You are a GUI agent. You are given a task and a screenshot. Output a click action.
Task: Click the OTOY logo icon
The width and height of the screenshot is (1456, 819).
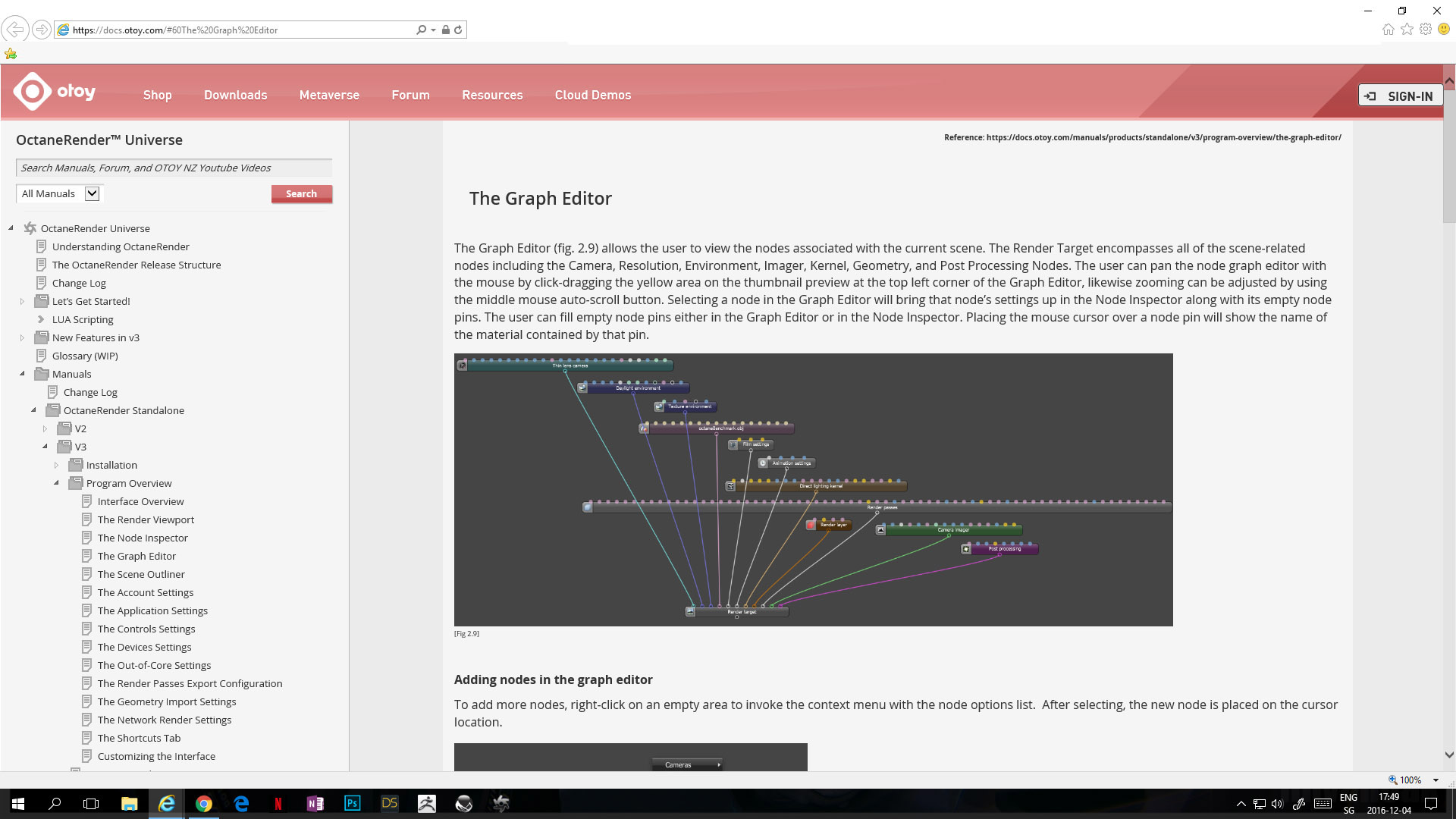tap(33, 92)
